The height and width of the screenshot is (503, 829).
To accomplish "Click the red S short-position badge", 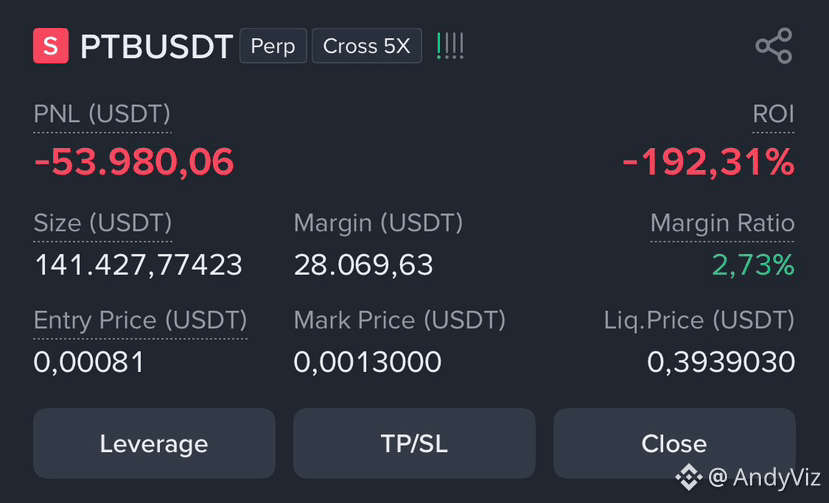I will click(x=51, y=46).
